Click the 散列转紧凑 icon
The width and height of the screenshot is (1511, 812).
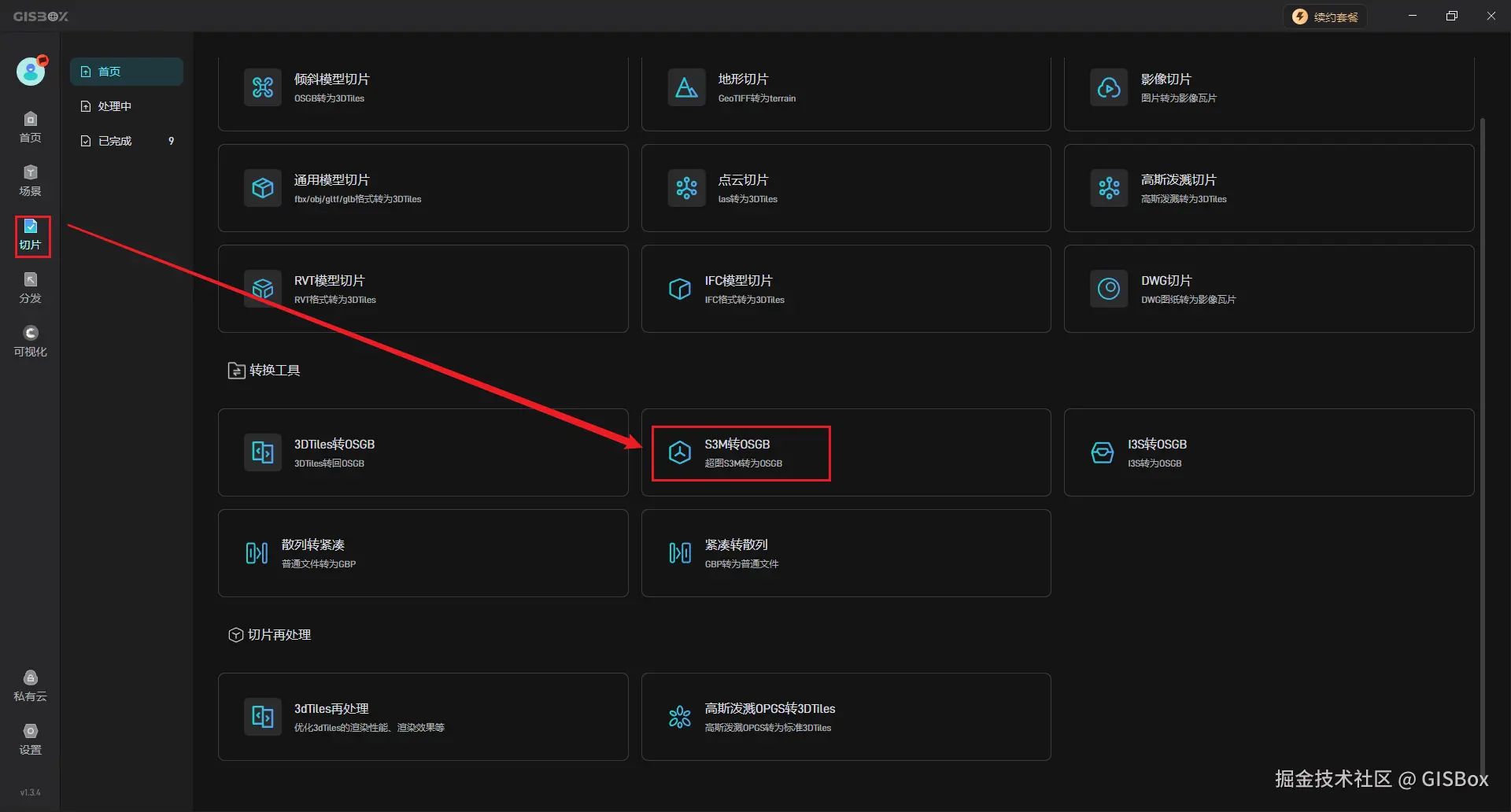point(257,553)
